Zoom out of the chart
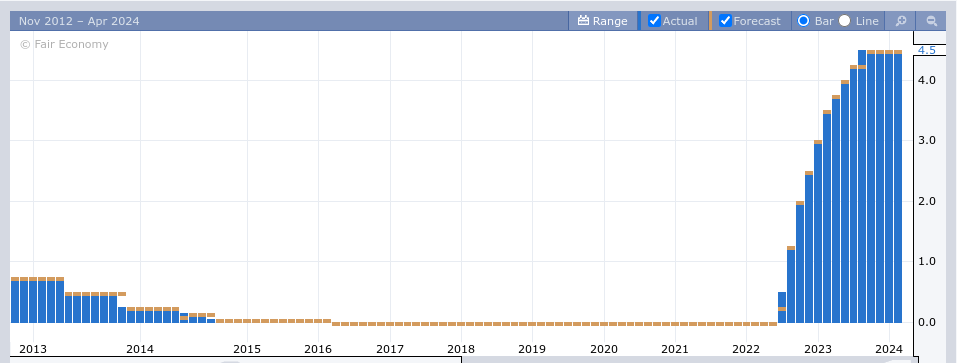 click(x=931, y=21)
